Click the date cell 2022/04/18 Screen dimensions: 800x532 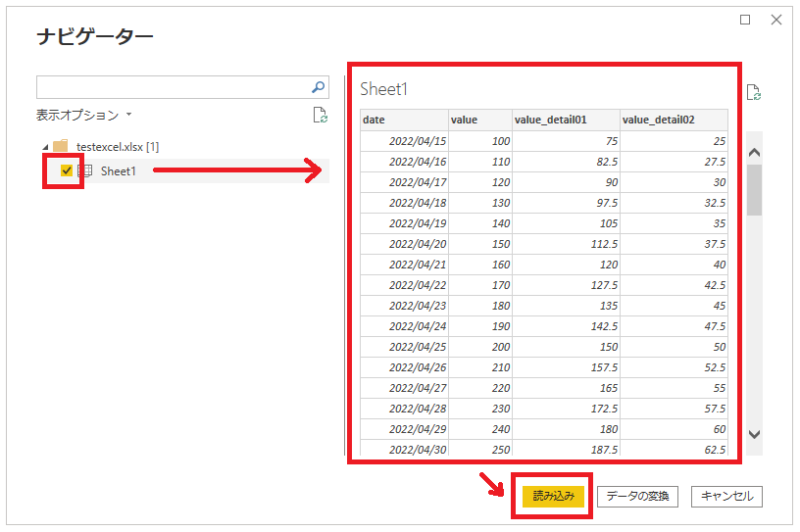coord(404,203)
